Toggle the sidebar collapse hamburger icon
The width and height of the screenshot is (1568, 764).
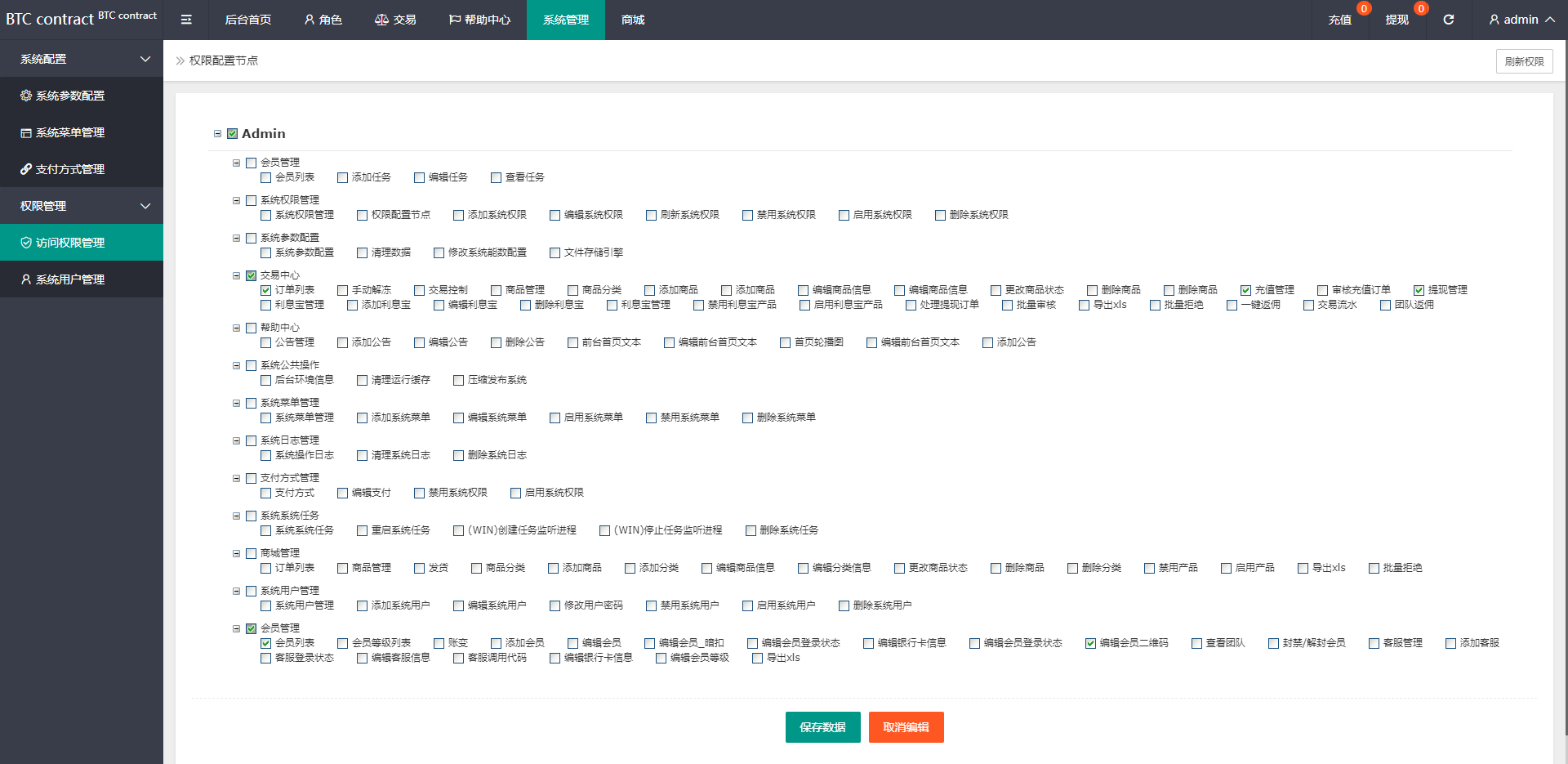[186, 20]
